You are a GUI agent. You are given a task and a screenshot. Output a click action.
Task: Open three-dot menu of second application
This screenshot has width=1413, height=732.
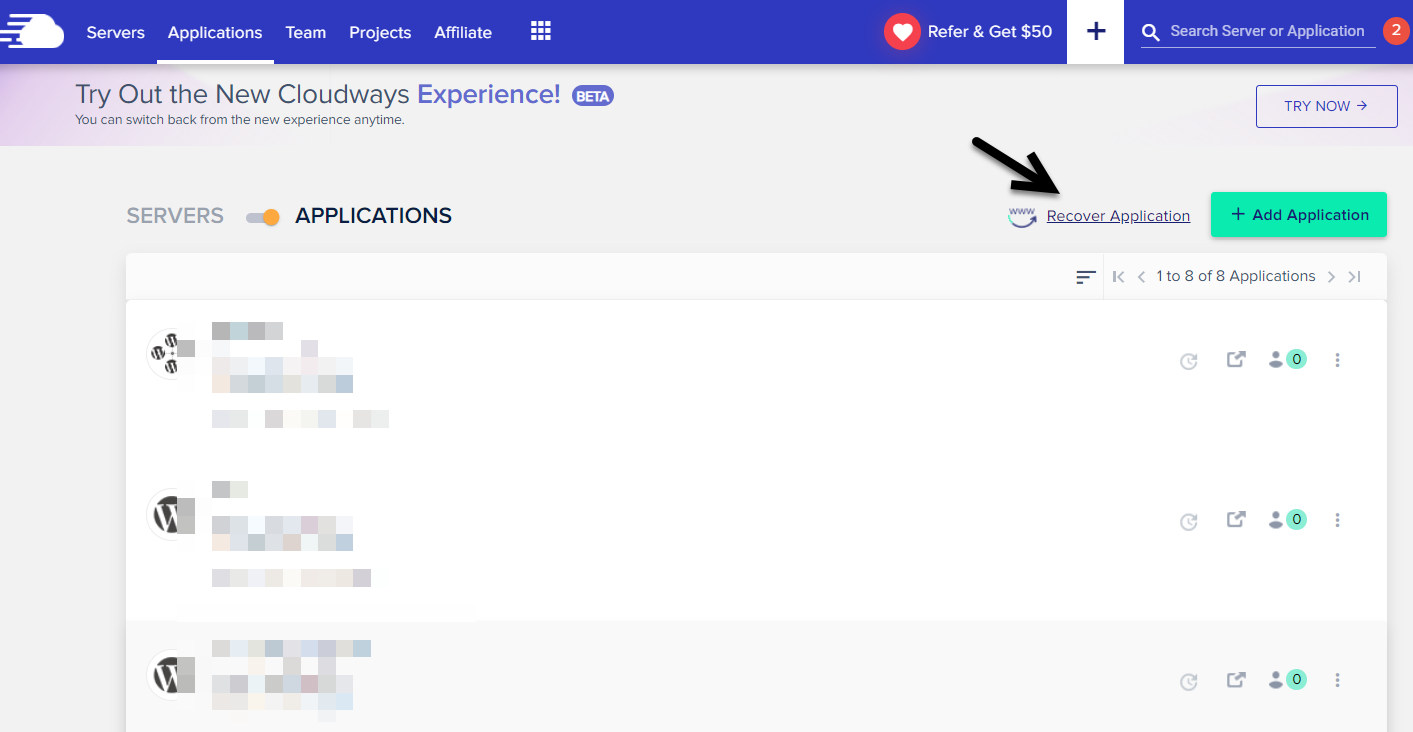[1337, 520]
